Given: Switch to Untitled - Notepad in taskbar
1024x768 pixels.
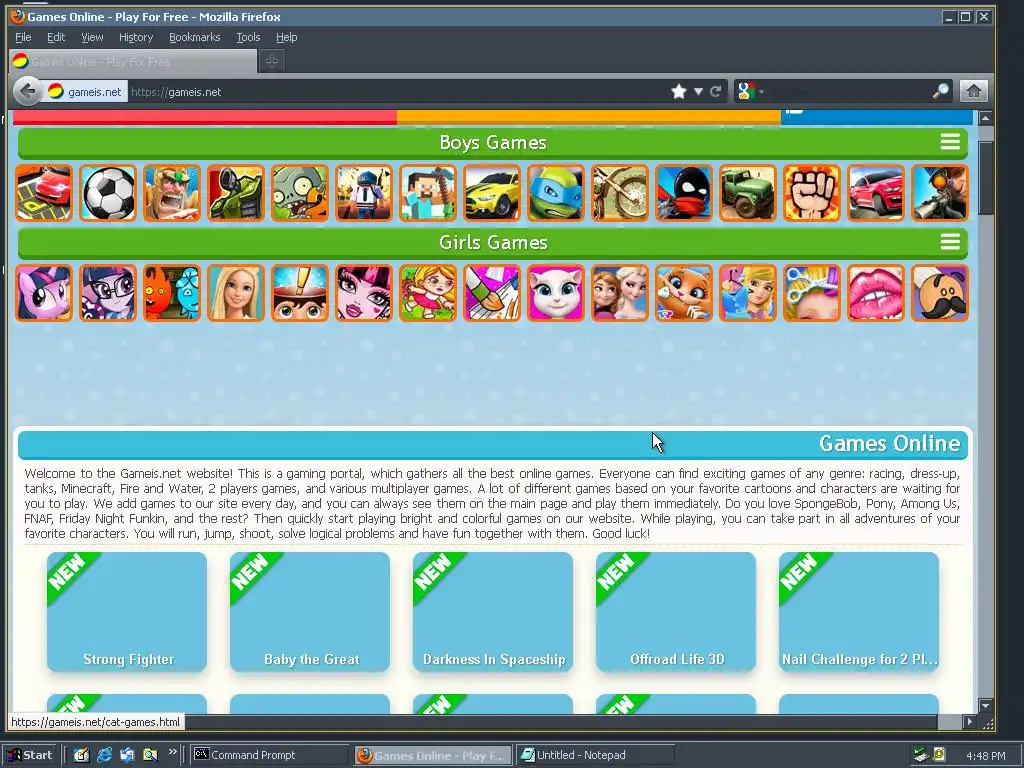Looking at the screenshot, I should [x=595, y=755].
